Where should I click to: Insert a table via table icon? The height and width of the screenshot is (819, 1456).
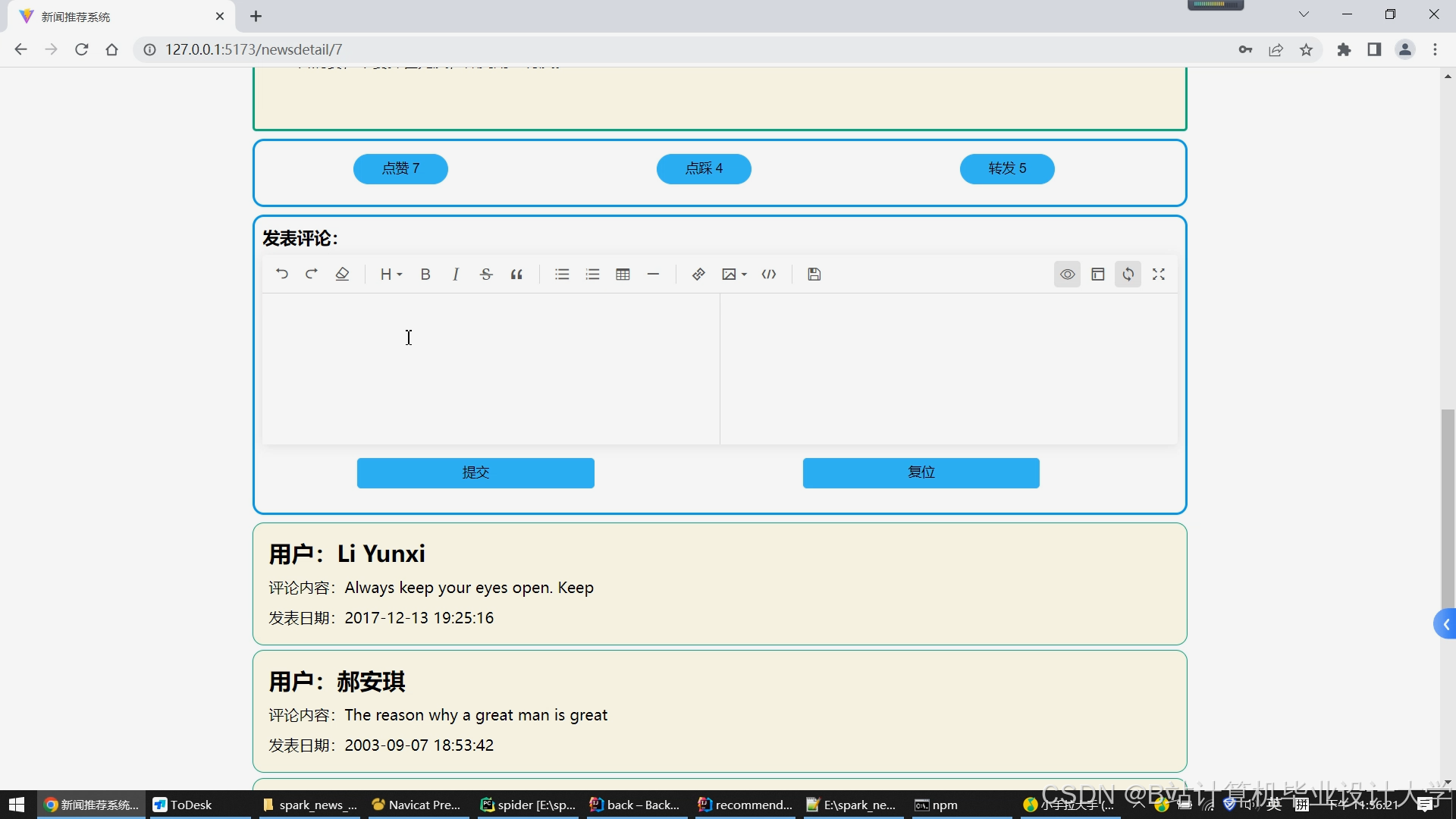point(623,275)
